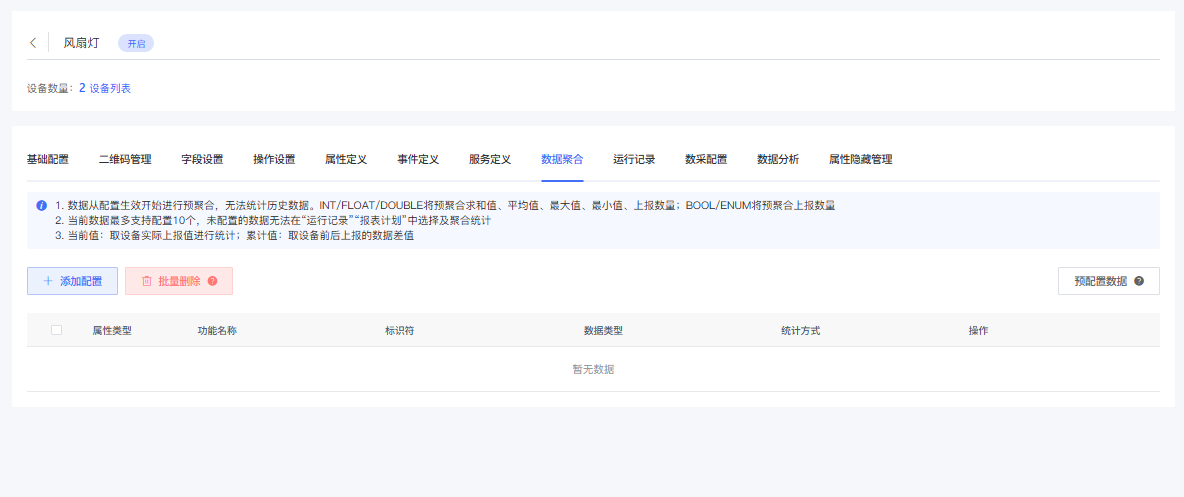The width and height of the screenshot is (1184, 497).
Task: Switch to the 二维码管理 tab
Action: [125, 159]
